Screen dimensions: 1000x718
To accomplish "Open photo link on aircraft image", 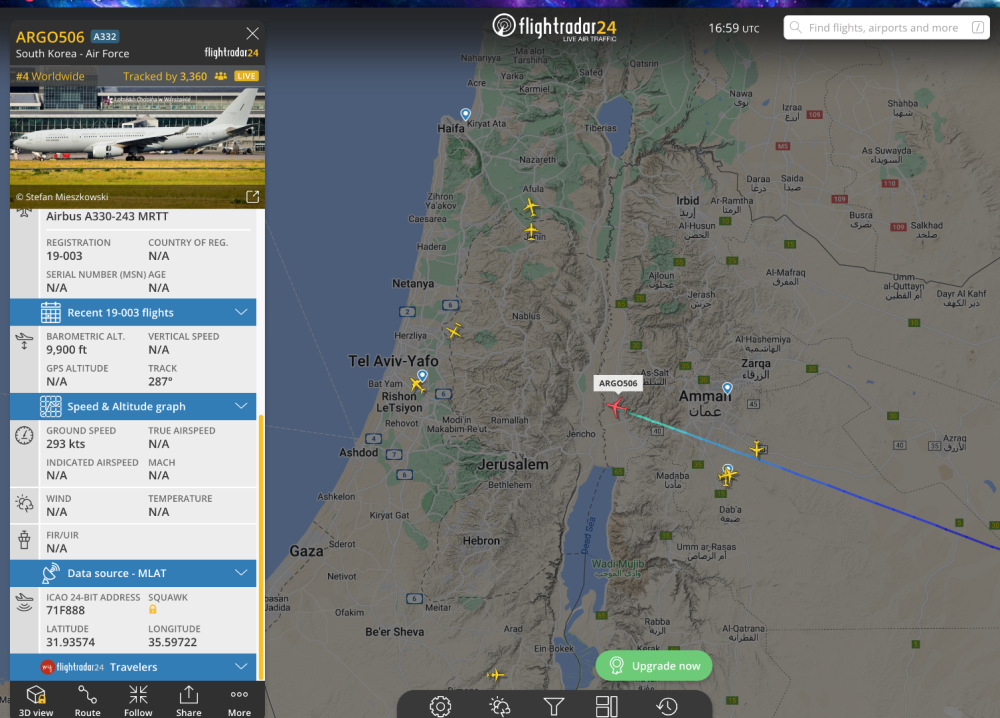I will [253, 196].
